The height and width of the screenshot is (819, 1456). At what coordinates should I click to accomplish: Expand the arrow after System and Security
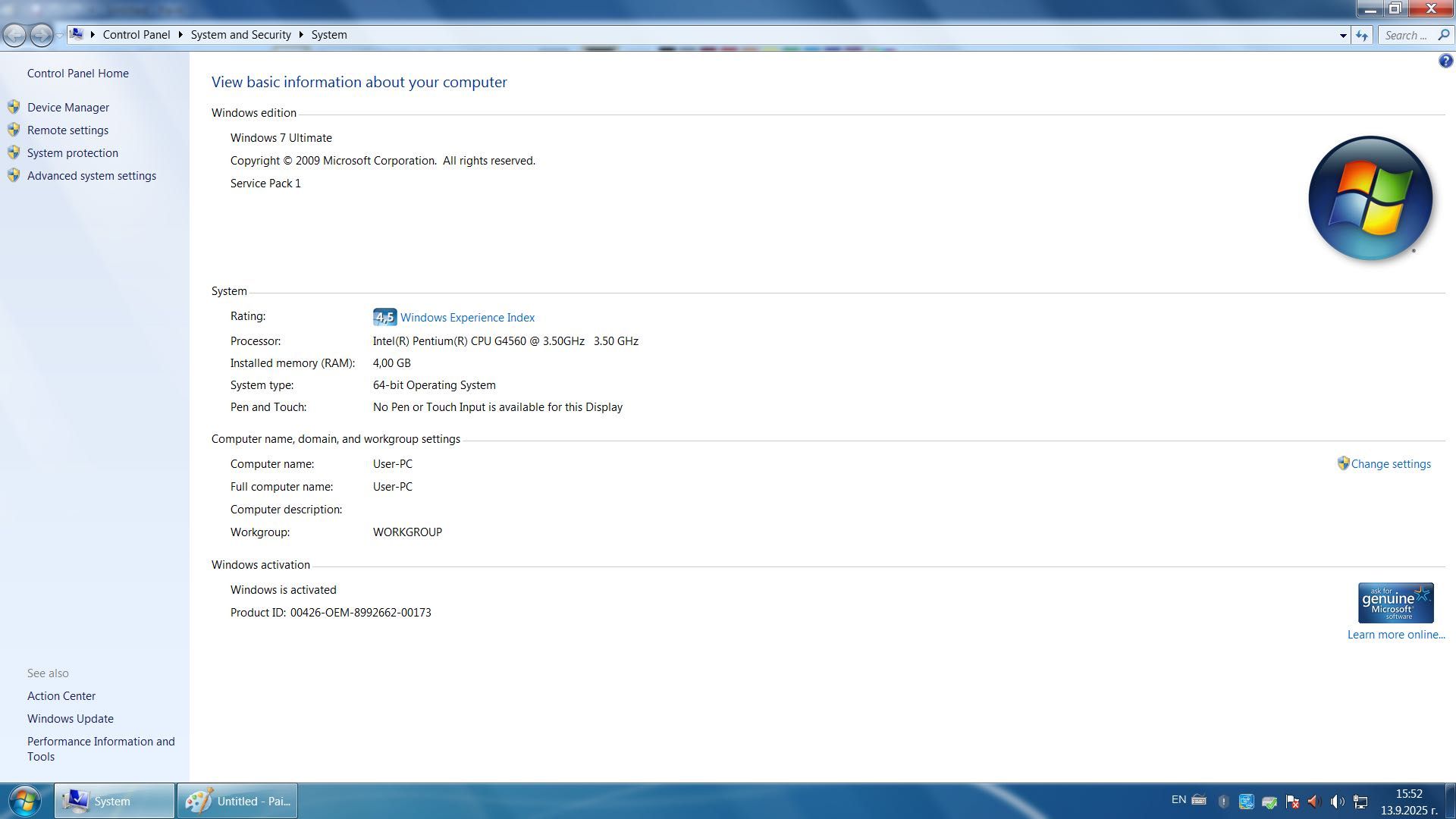coord(301,35)
